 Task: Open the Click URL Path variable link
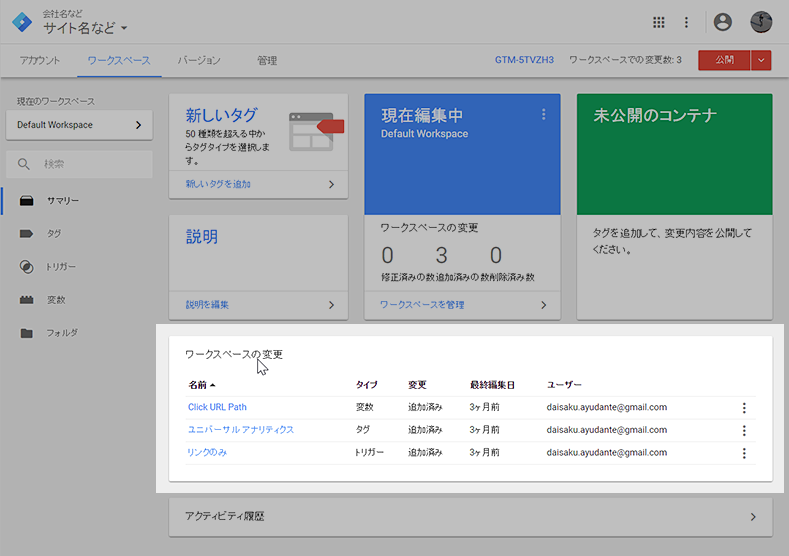[x=217, y=407]
